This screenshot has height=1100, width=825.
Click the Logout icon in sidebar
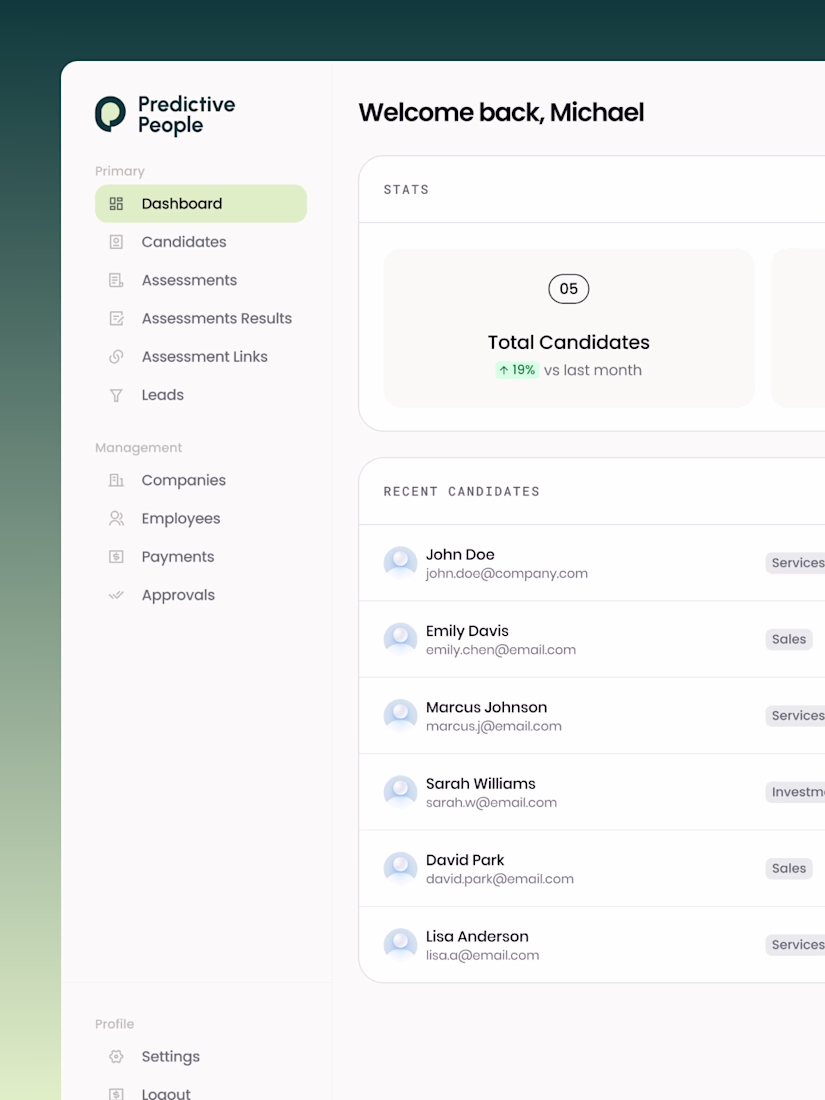(116, 1094)
